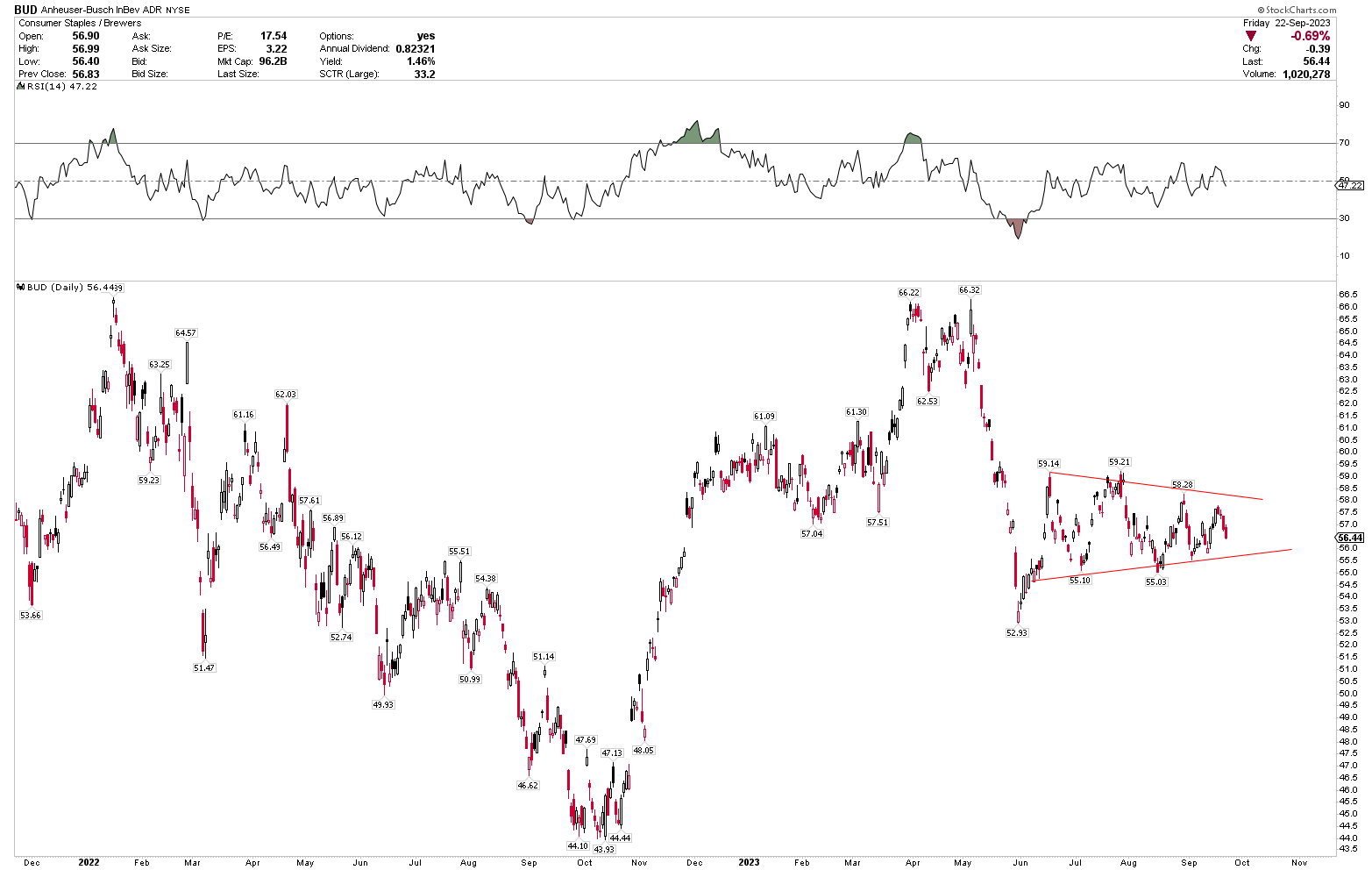This screenshot has height=870, width=1372.
Task: Click the Open value 56.90
Action: pos(86,36)
